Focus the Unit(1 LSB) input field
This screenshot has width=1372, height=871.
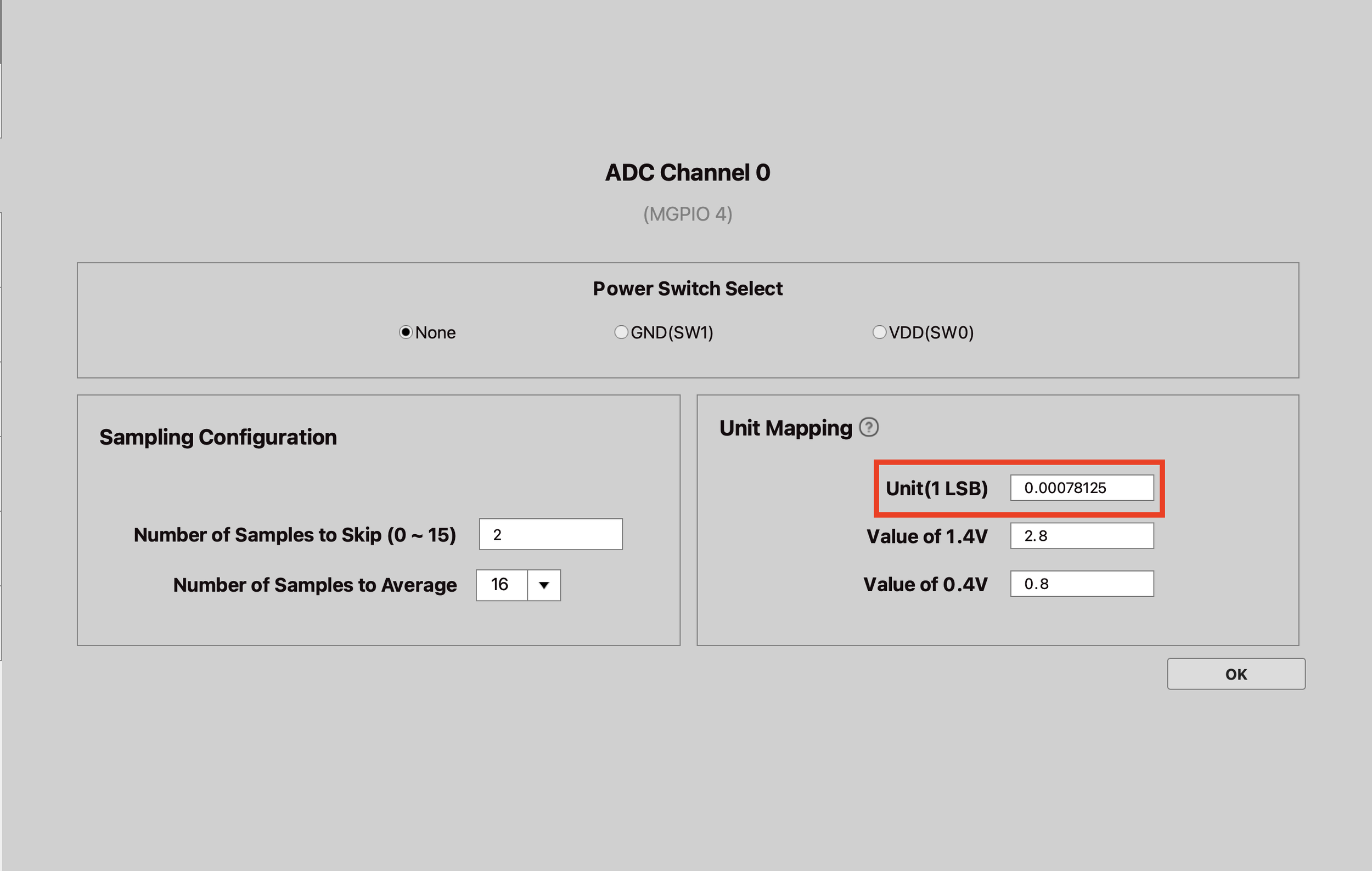point(1082,488)
